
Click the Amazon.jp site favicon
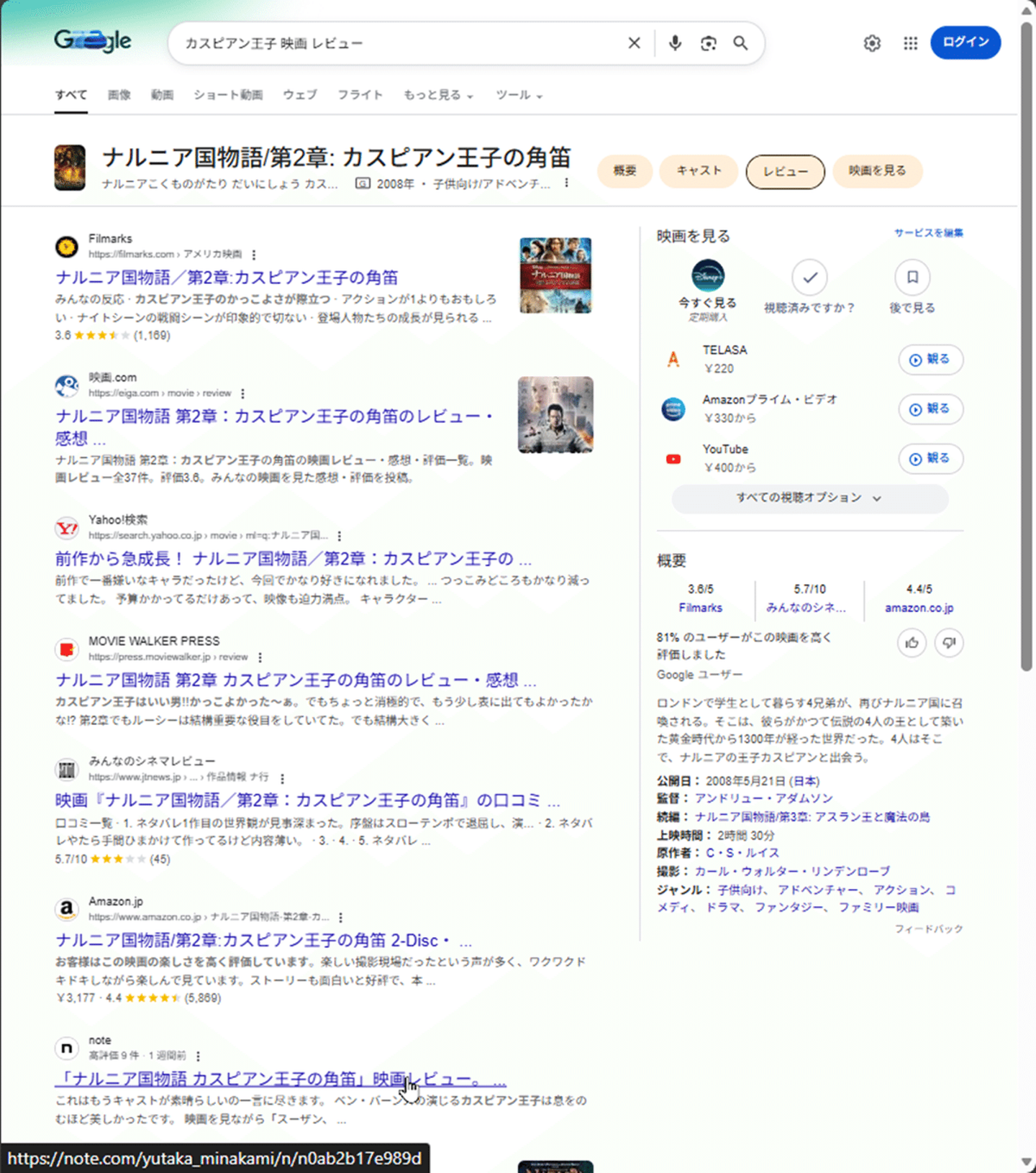coord(67,910)
